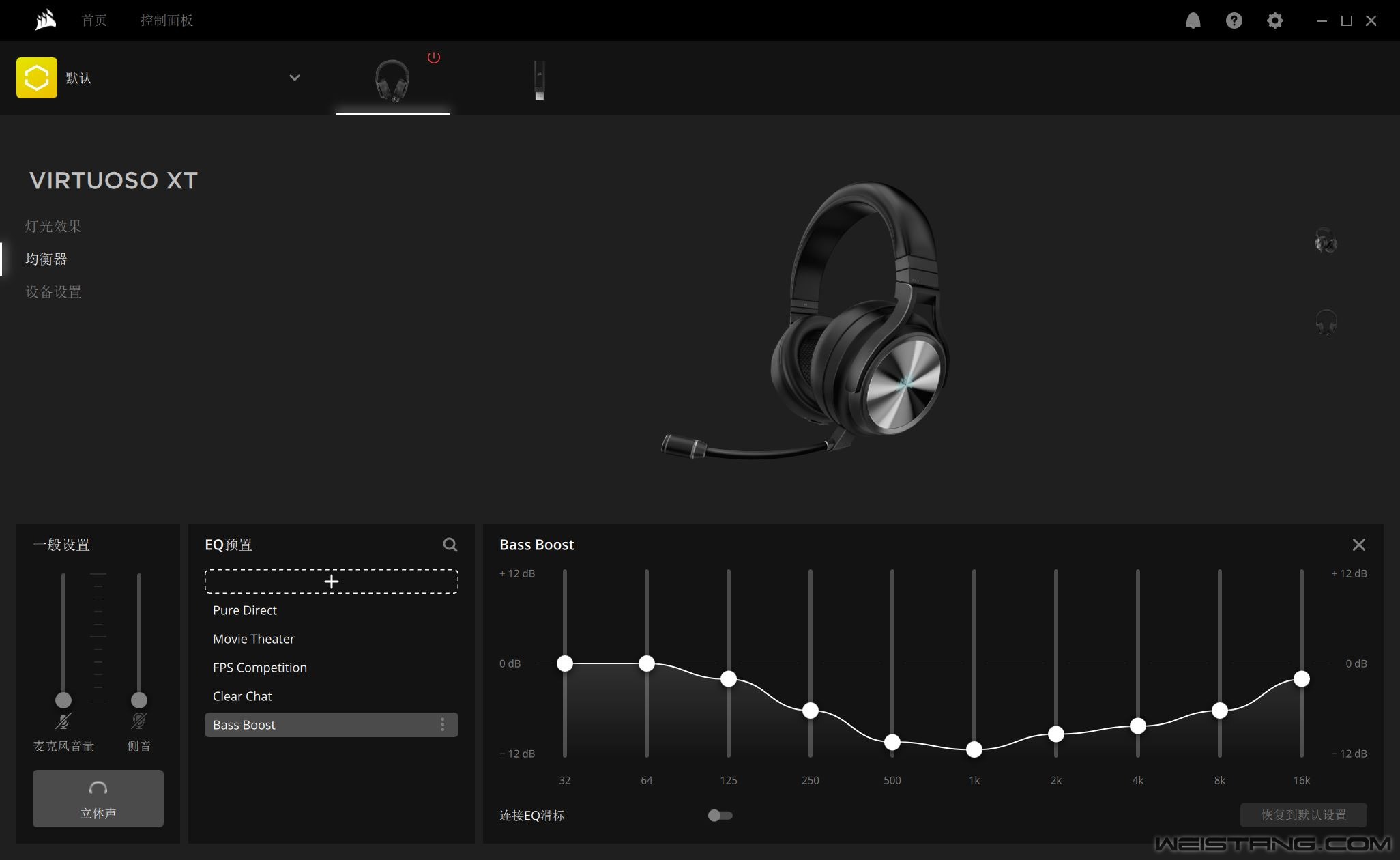
Task: Open the settings gear icon
Action: pyautogui.click(x=1274, y=20)
